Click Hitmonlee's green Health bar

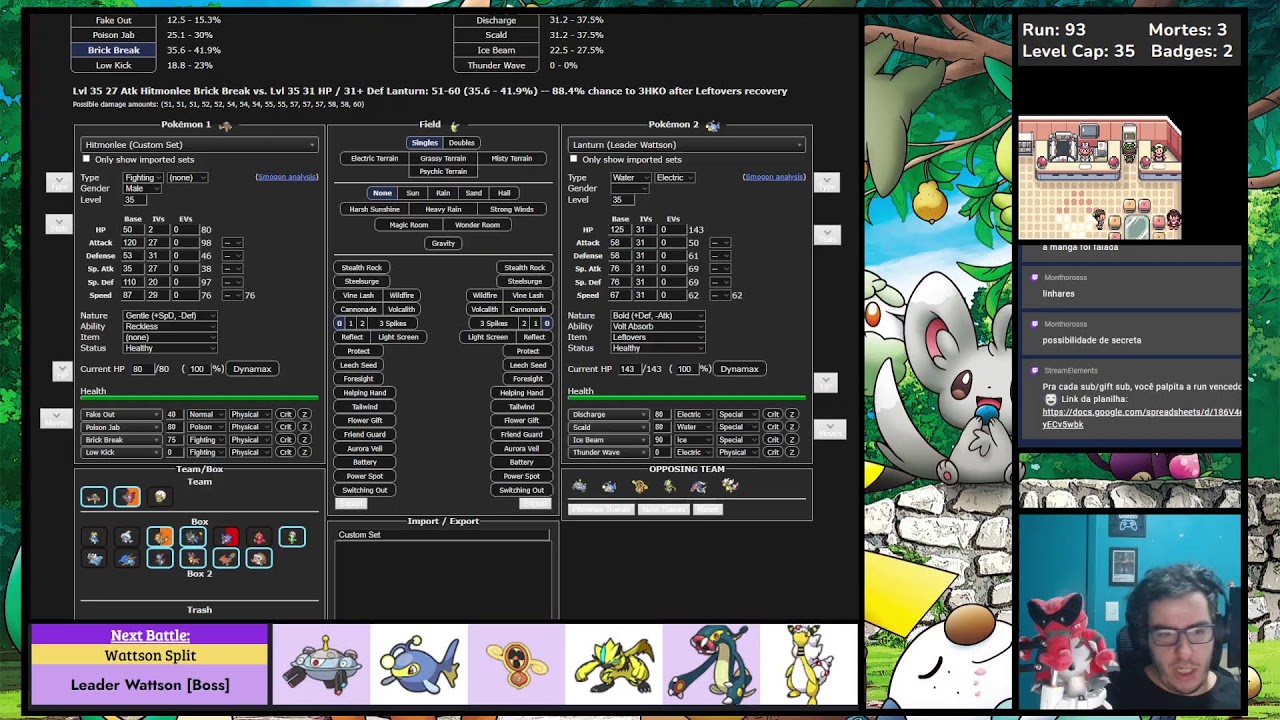[200, 398]
